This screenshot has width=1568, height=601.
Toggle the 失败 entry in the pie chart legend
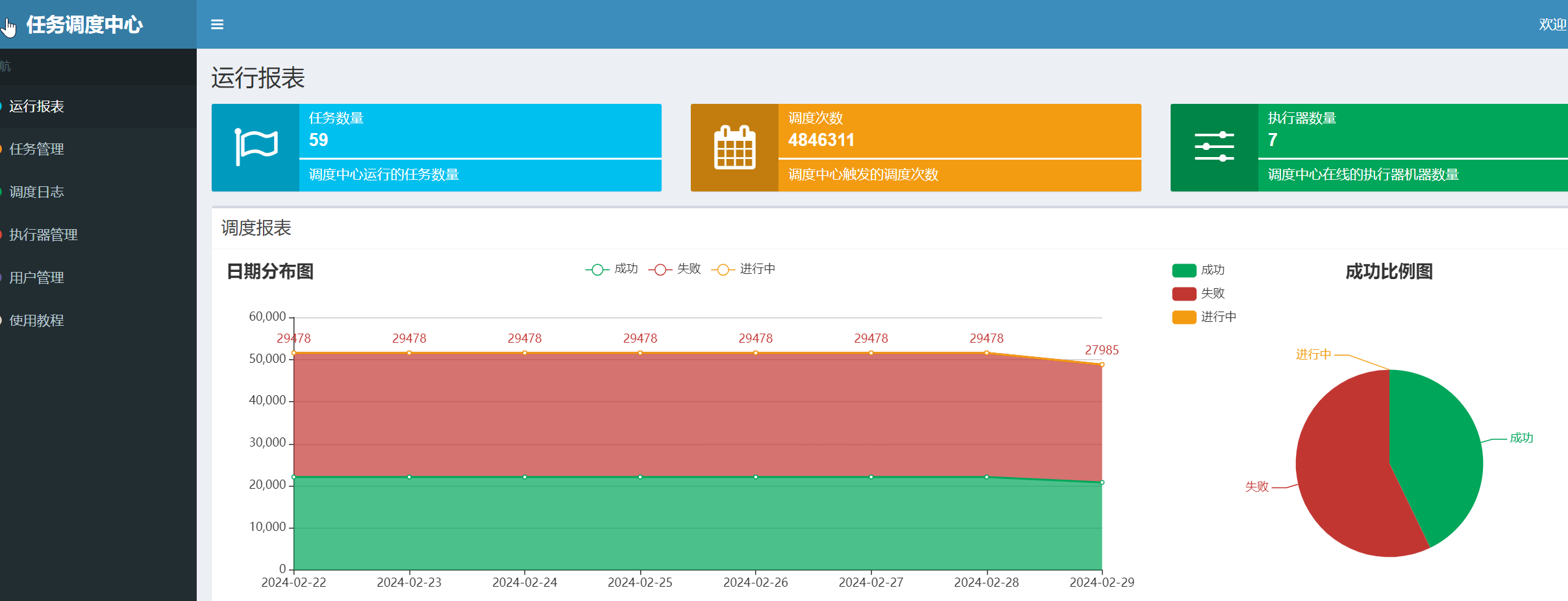click(1199, 293)
